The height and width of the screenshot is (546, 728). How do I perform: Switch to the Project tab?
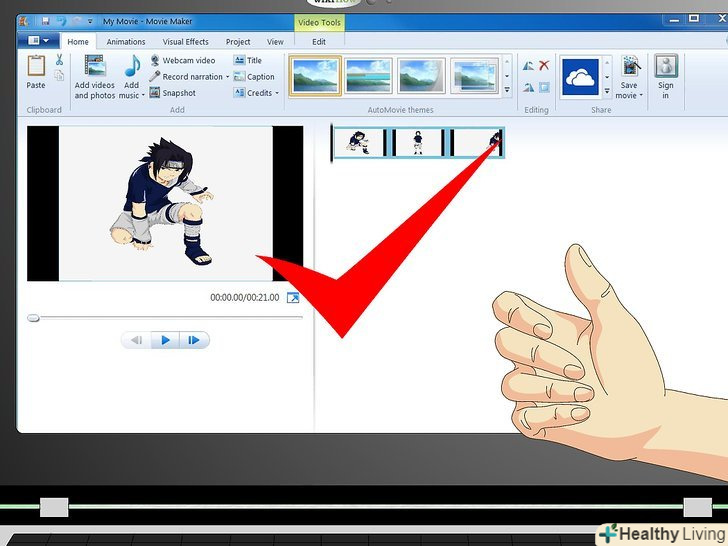(238, 42)
